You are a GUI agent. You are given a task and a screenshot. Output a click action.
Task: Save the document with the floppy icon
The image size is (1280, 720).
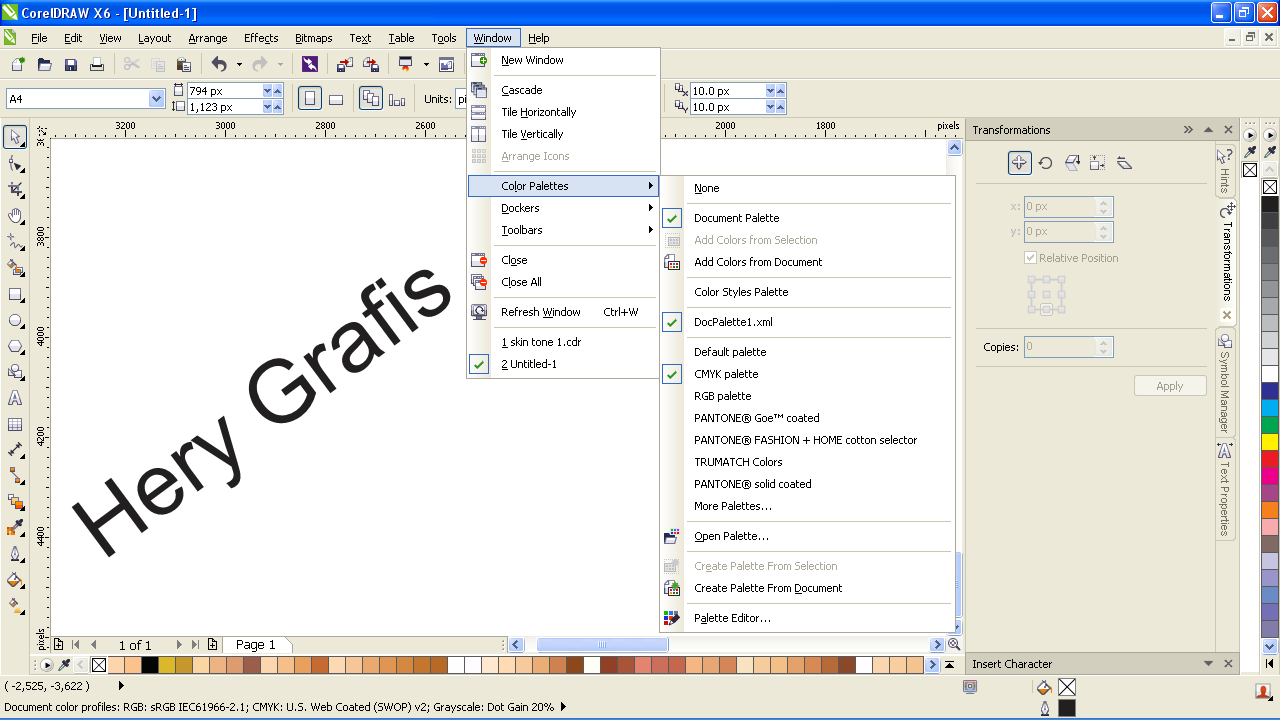point(71,64)
